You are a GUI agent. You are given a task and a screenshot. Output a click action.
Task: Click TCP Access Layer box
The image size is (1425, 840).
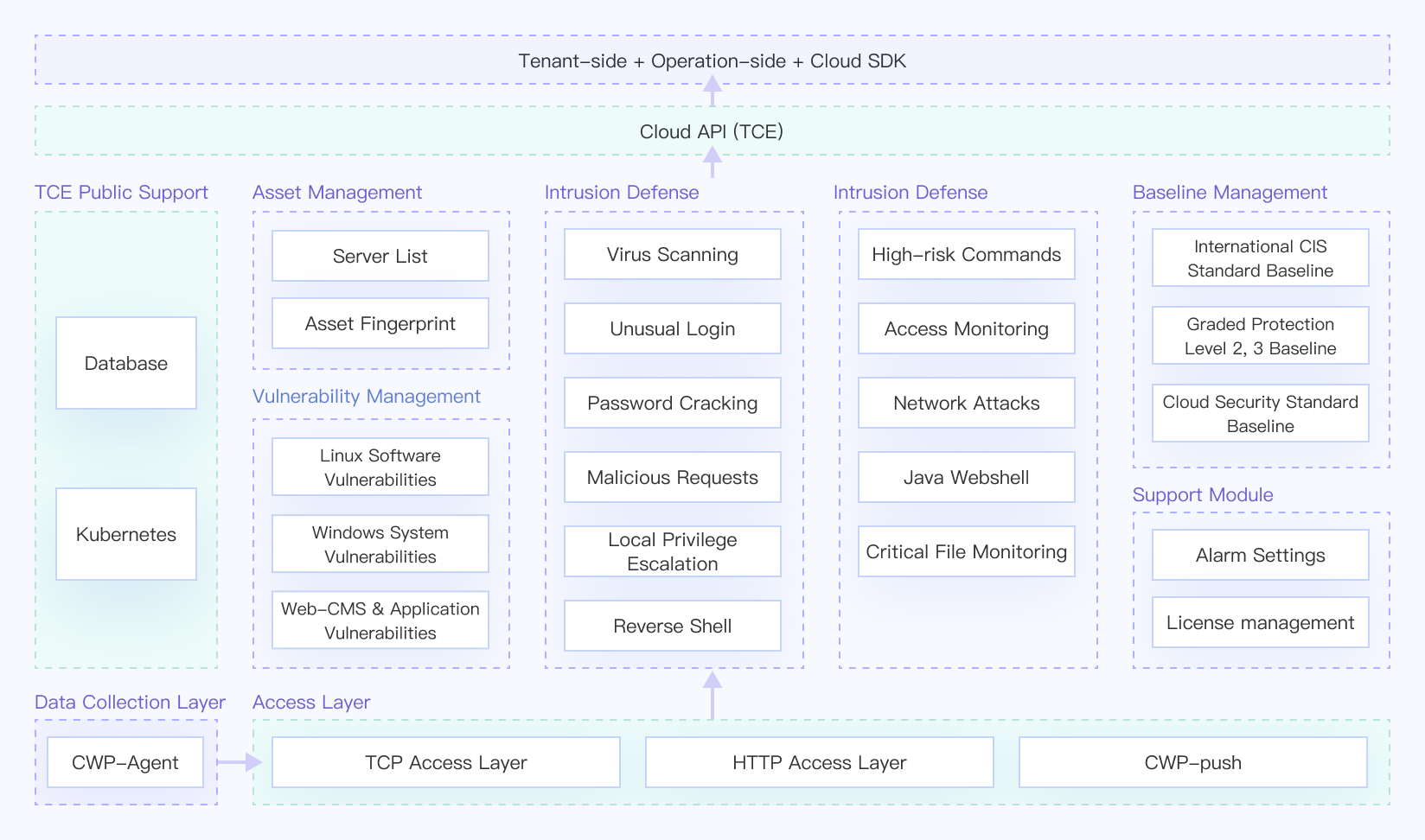(446, 762)
